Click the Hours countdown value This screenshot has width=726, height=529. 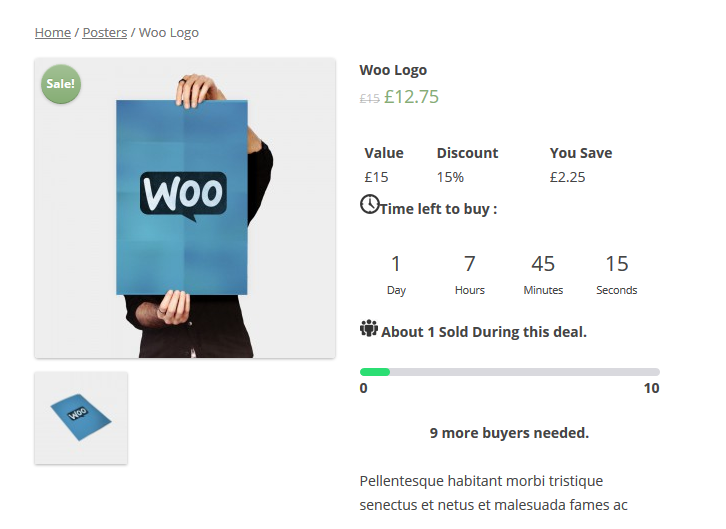(x=469, y=264)
